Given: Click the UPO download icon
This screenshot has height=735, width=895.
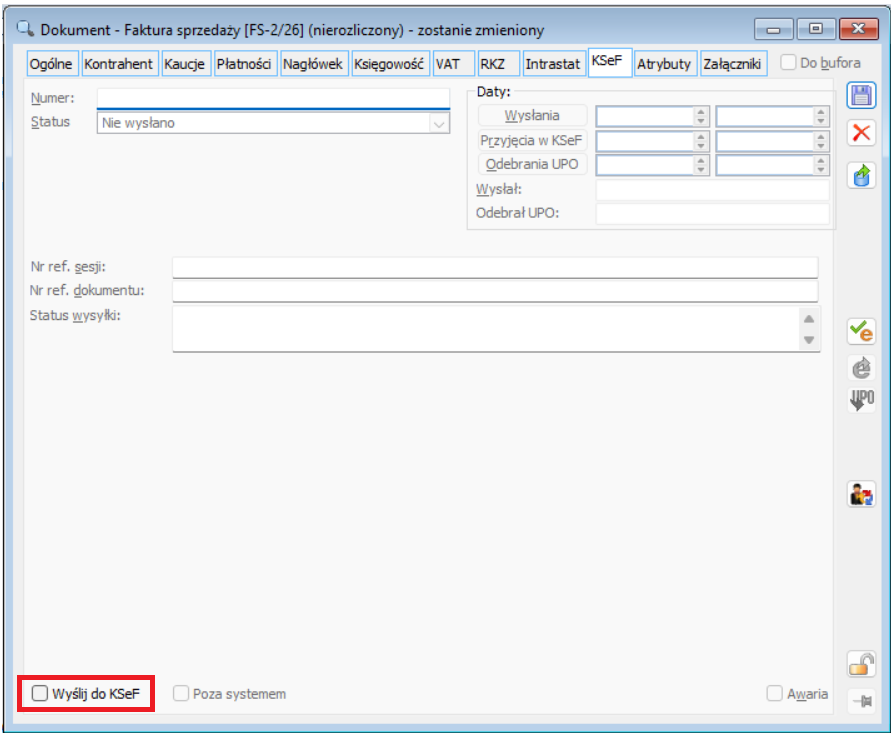Looking at the screenshot, I should pos(860,401).
